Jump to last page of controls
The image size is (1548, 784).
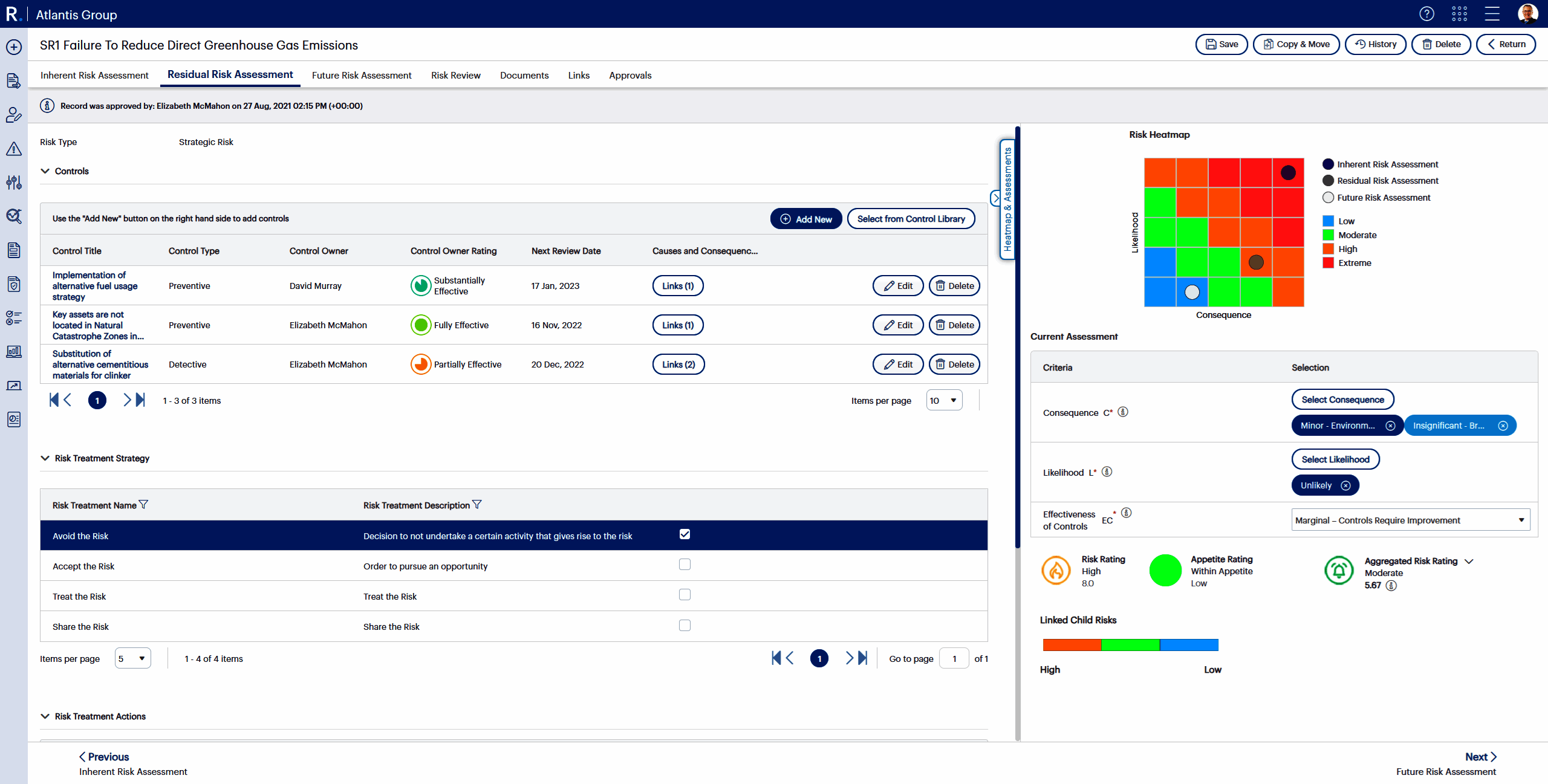(x=141, y=400)
